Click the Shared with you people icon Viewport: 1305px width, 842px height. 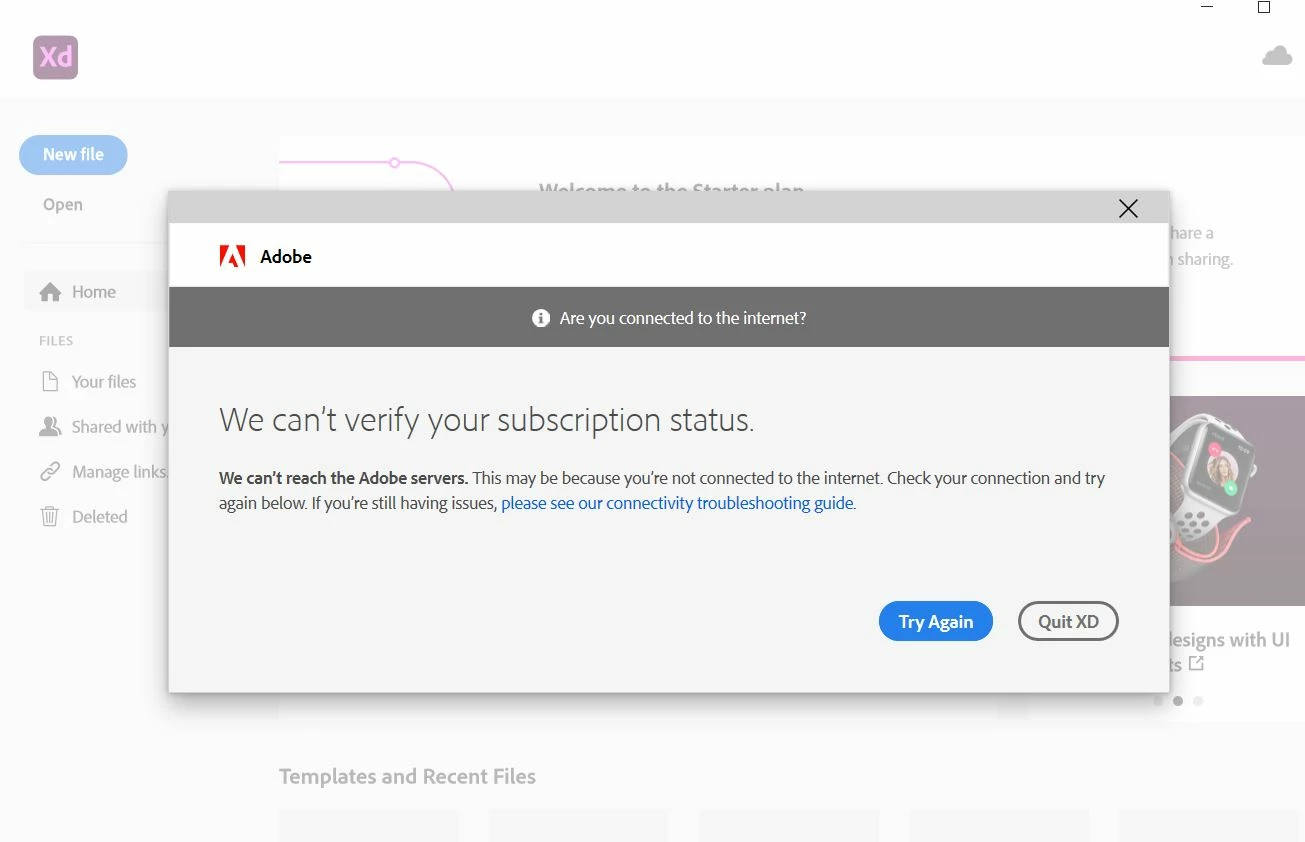(50, 427)
